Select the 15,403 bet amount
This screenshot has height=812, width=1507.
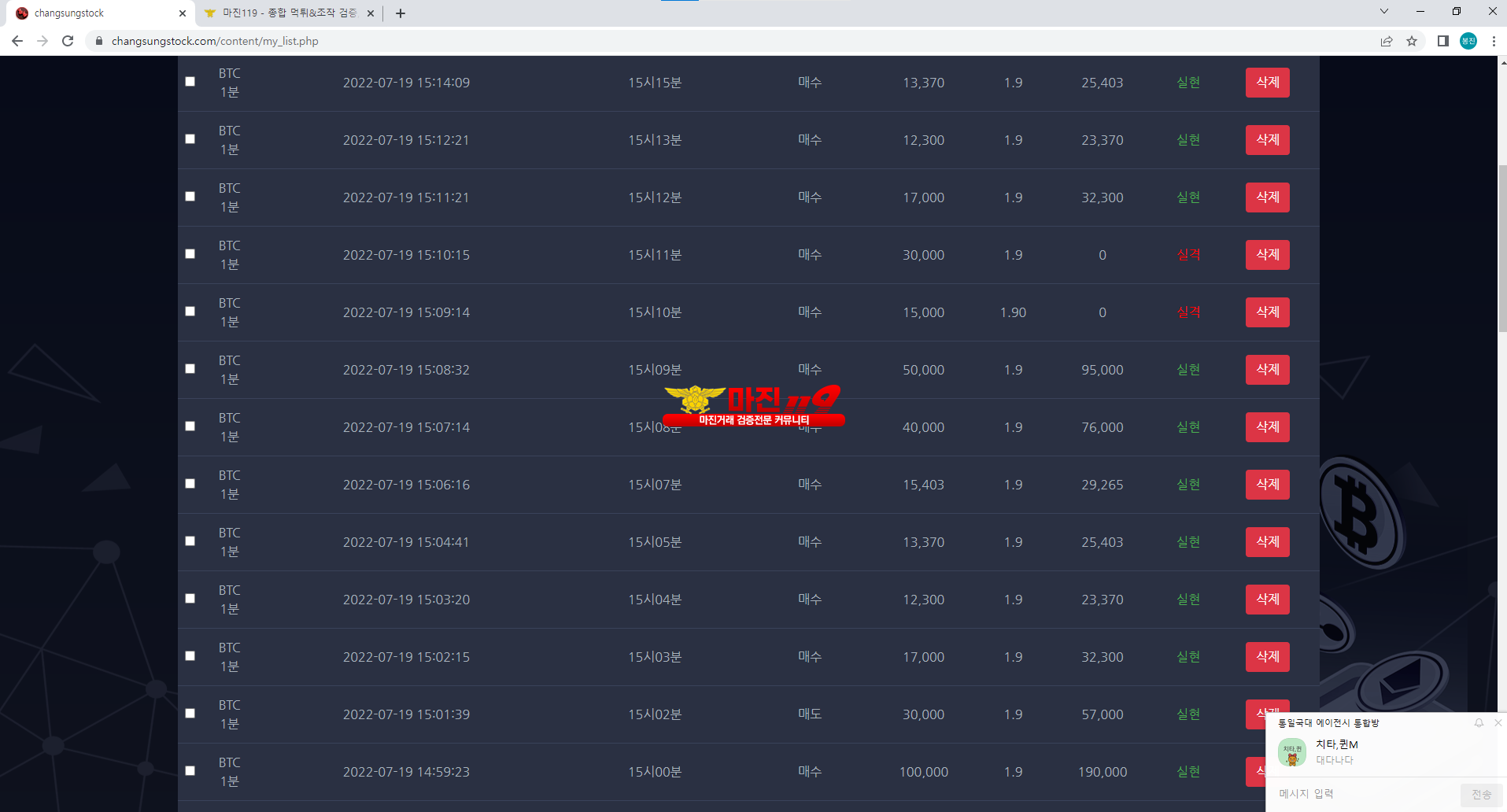[924, 485]
